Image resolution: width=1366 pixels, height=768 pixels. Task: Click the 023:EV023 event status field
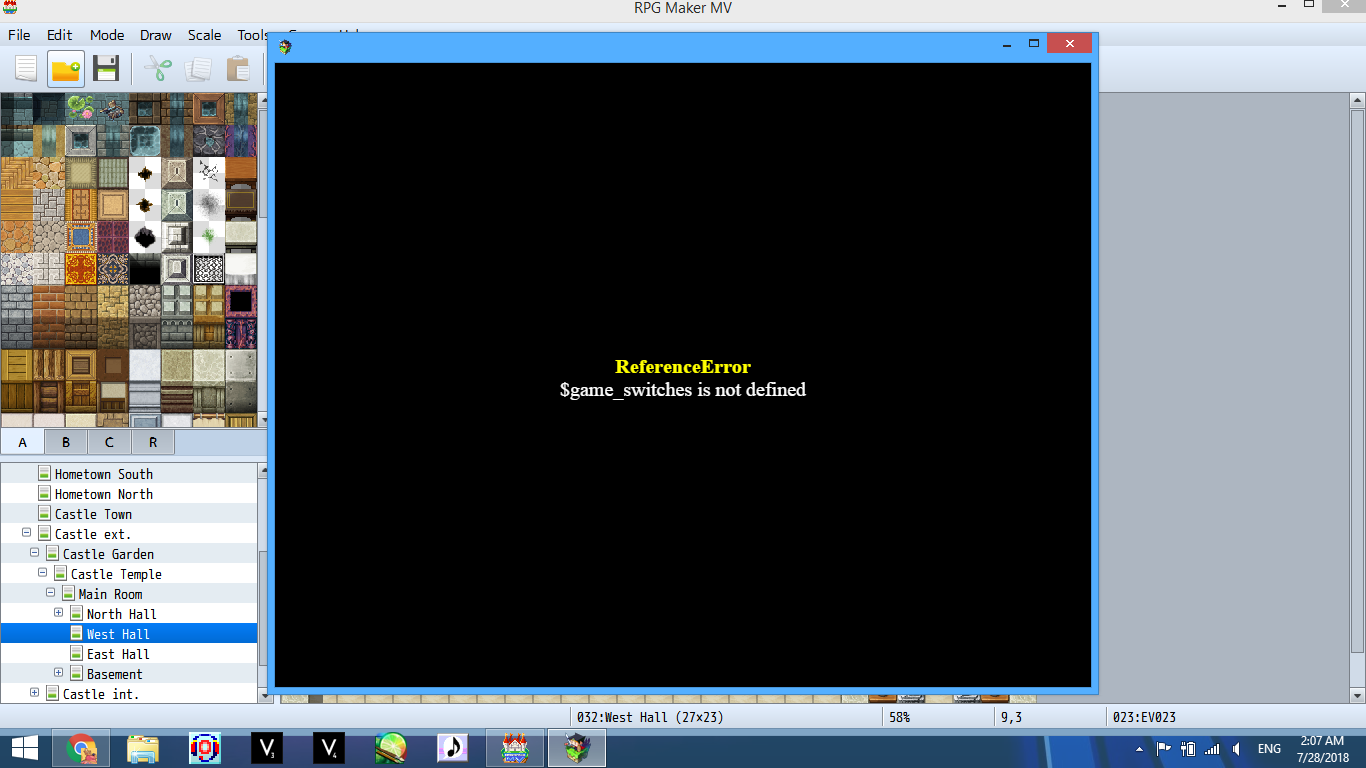coord(1144,717)
